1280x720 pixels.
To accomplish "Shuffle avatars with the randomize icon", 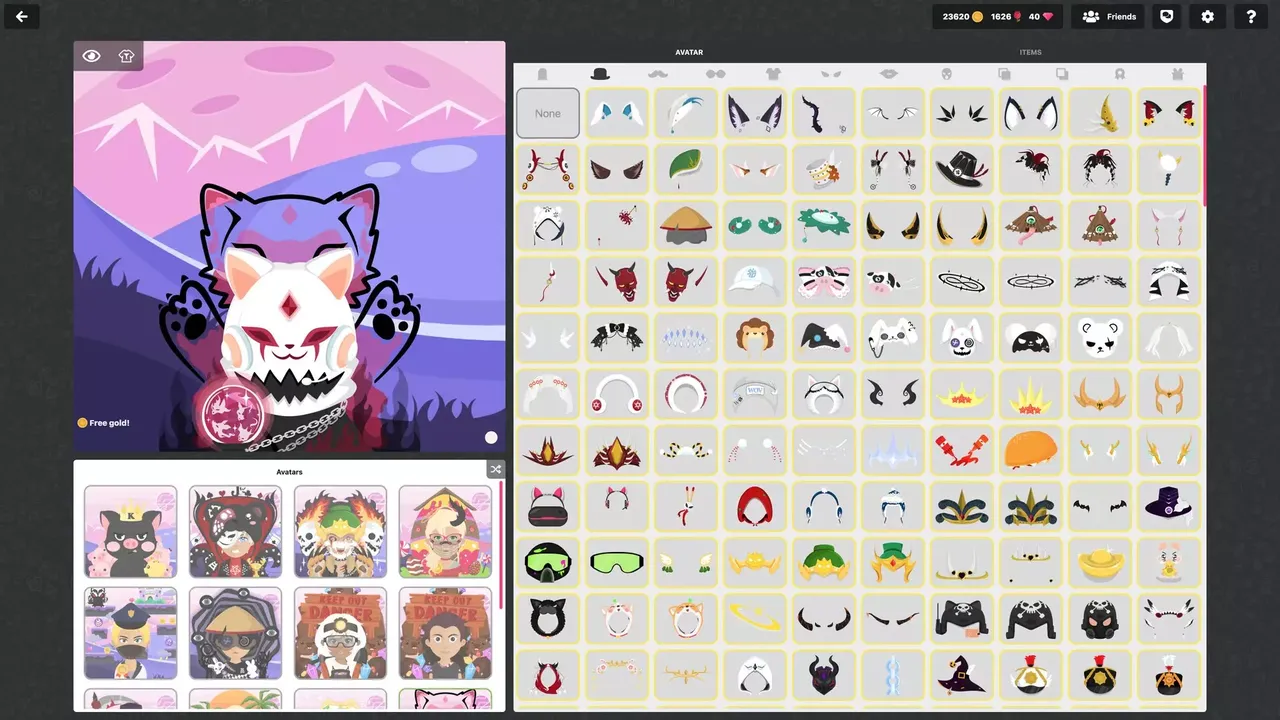I will tap(495, 469).
